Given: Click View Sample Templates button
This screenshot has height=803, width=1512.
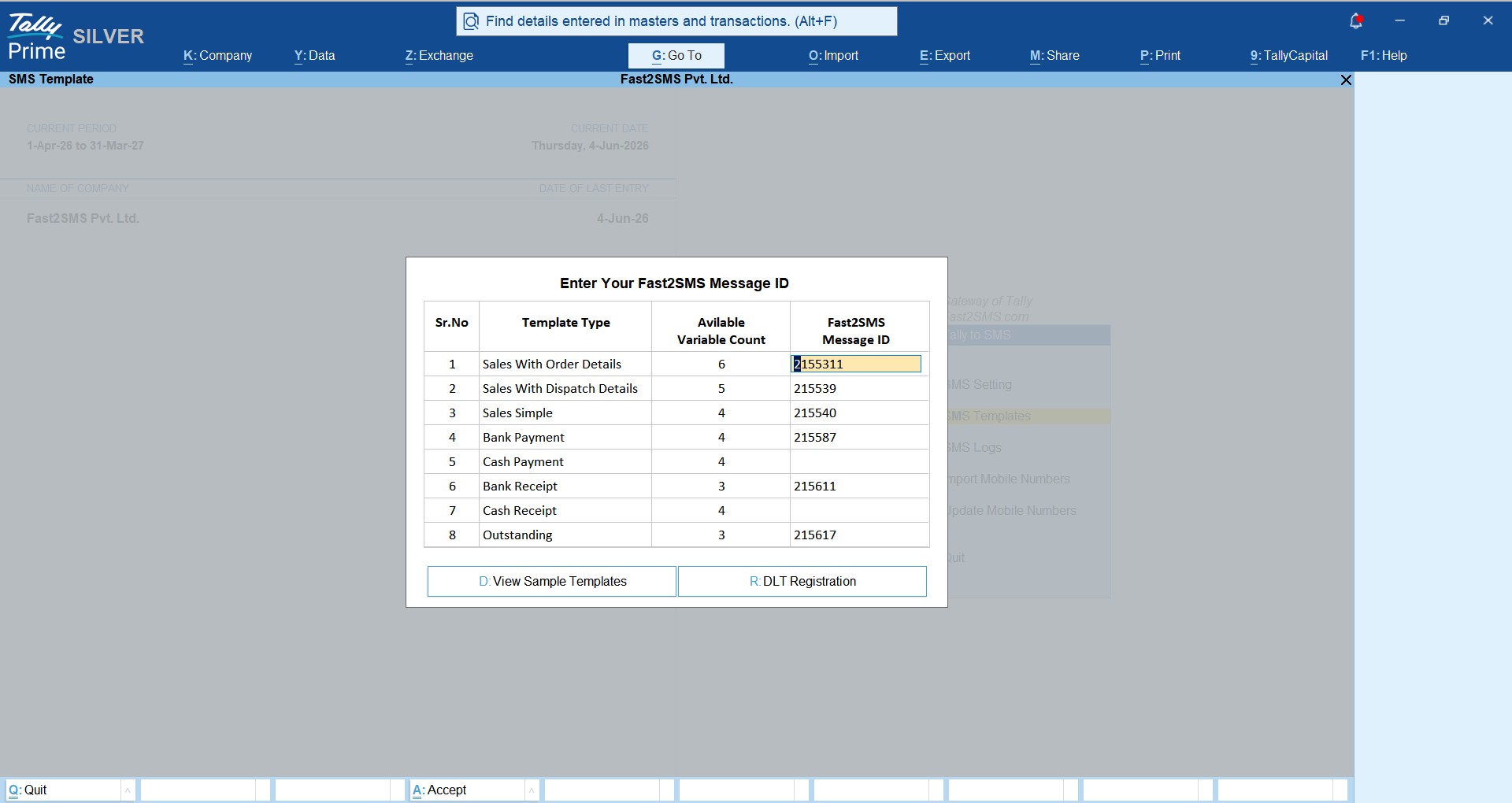Looking at the screenshot, I should 552,581.
